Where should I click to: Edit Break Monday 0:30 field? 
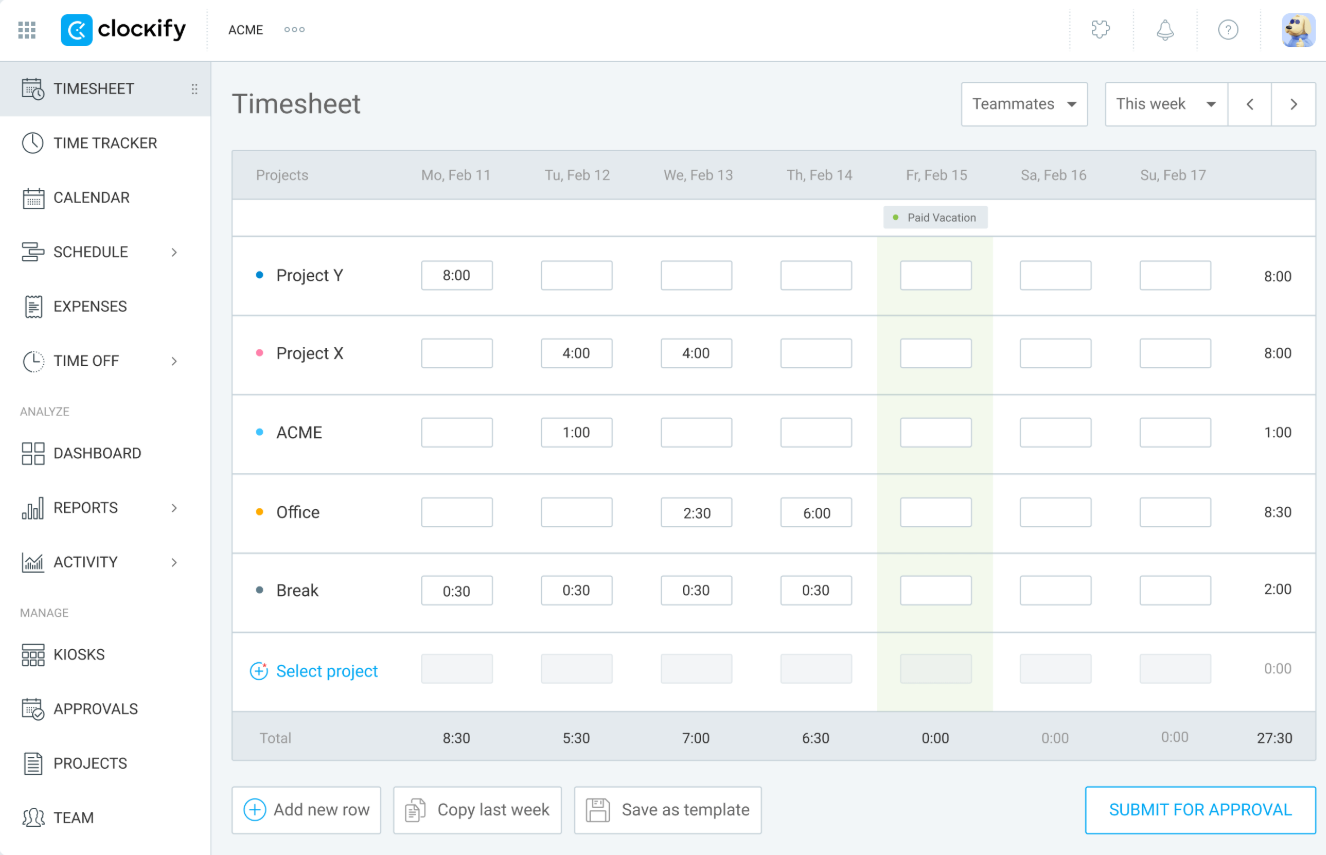tap(457, 590)
